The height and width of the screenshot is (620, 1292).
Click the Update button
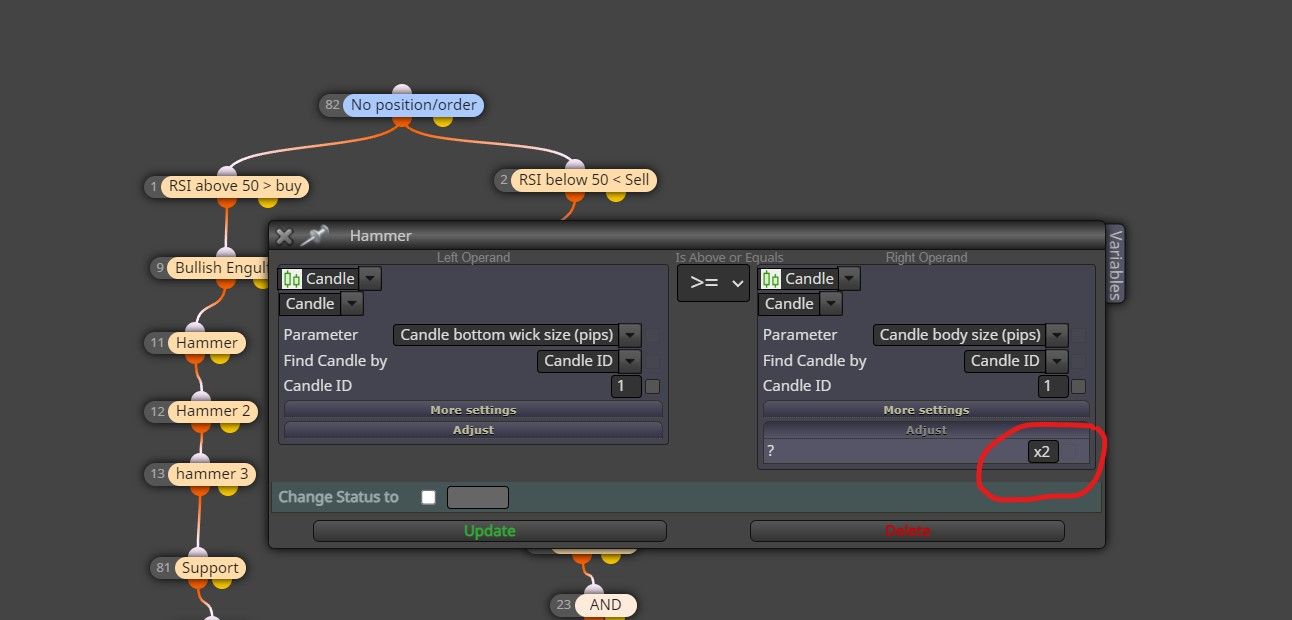(x=490, y=531)
